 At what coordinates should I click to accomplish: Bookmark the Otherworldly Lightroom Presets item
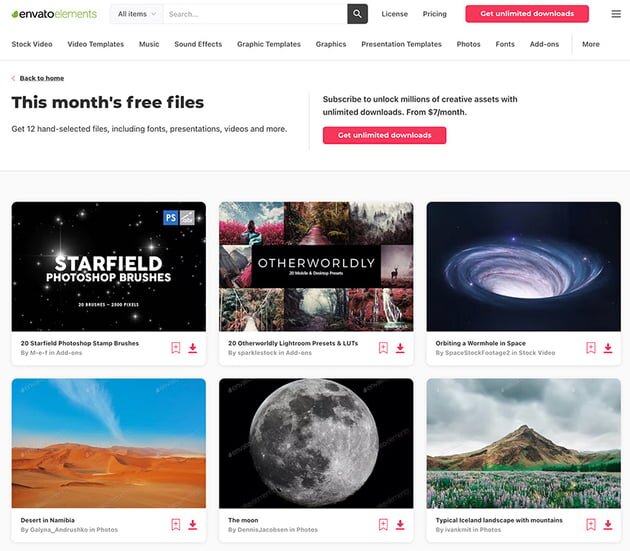383,348
